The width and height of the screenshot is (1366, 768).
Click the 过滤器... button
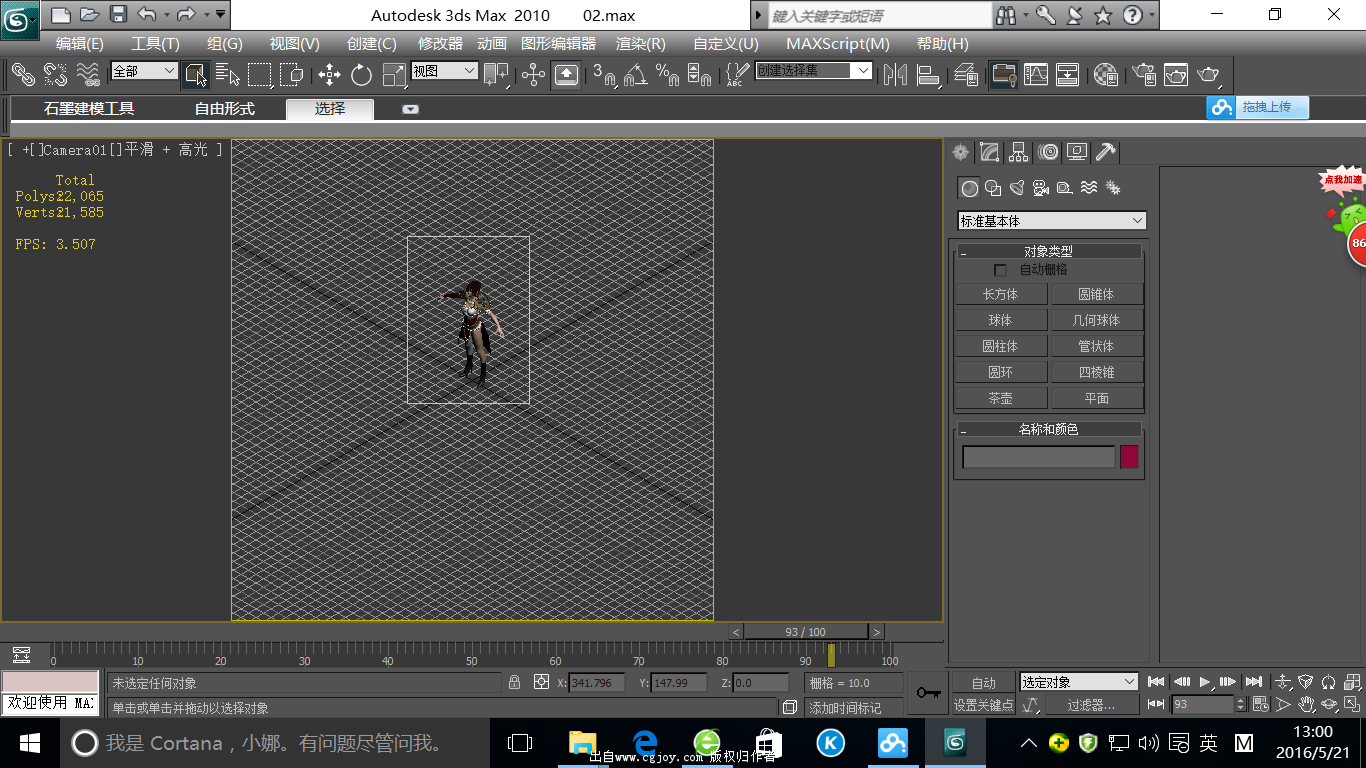[x=1091, y=705]
